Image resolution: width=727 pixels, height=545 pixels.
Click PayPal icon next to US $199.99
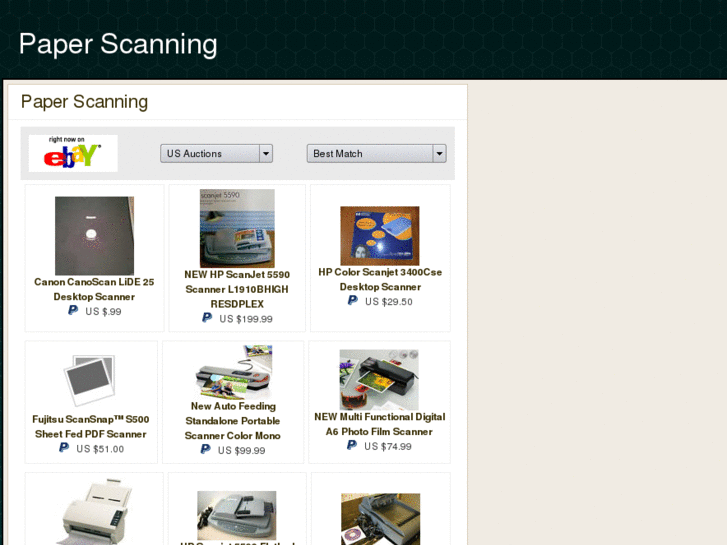tap(207, 318)
